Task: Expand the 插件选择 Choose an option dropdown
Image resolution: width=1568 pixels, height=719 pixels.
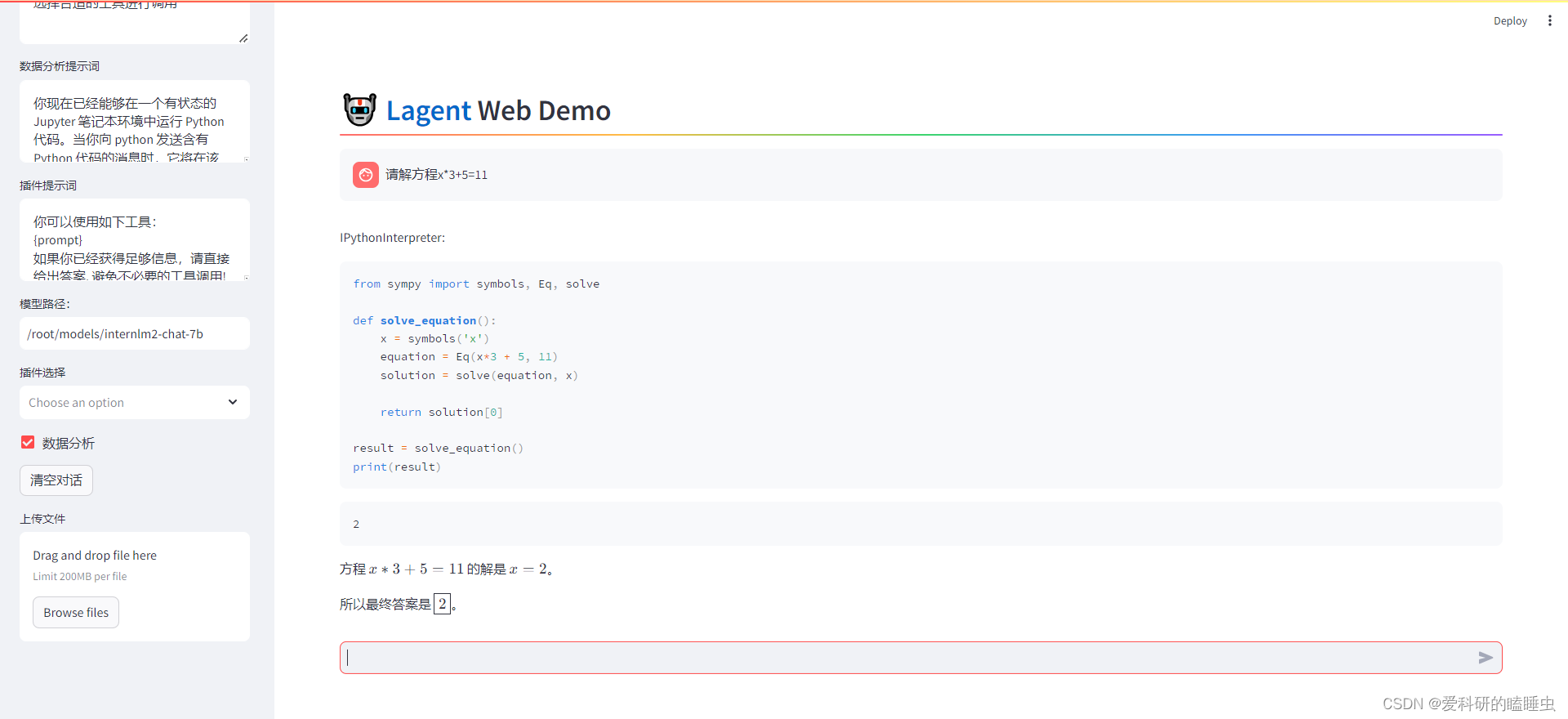Action: pos(135,402)
